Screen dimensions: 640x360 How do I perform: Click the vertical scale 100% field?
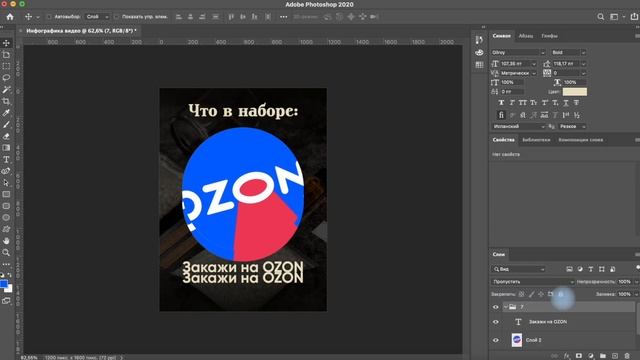pyautogui.click(x=512, y=82)
